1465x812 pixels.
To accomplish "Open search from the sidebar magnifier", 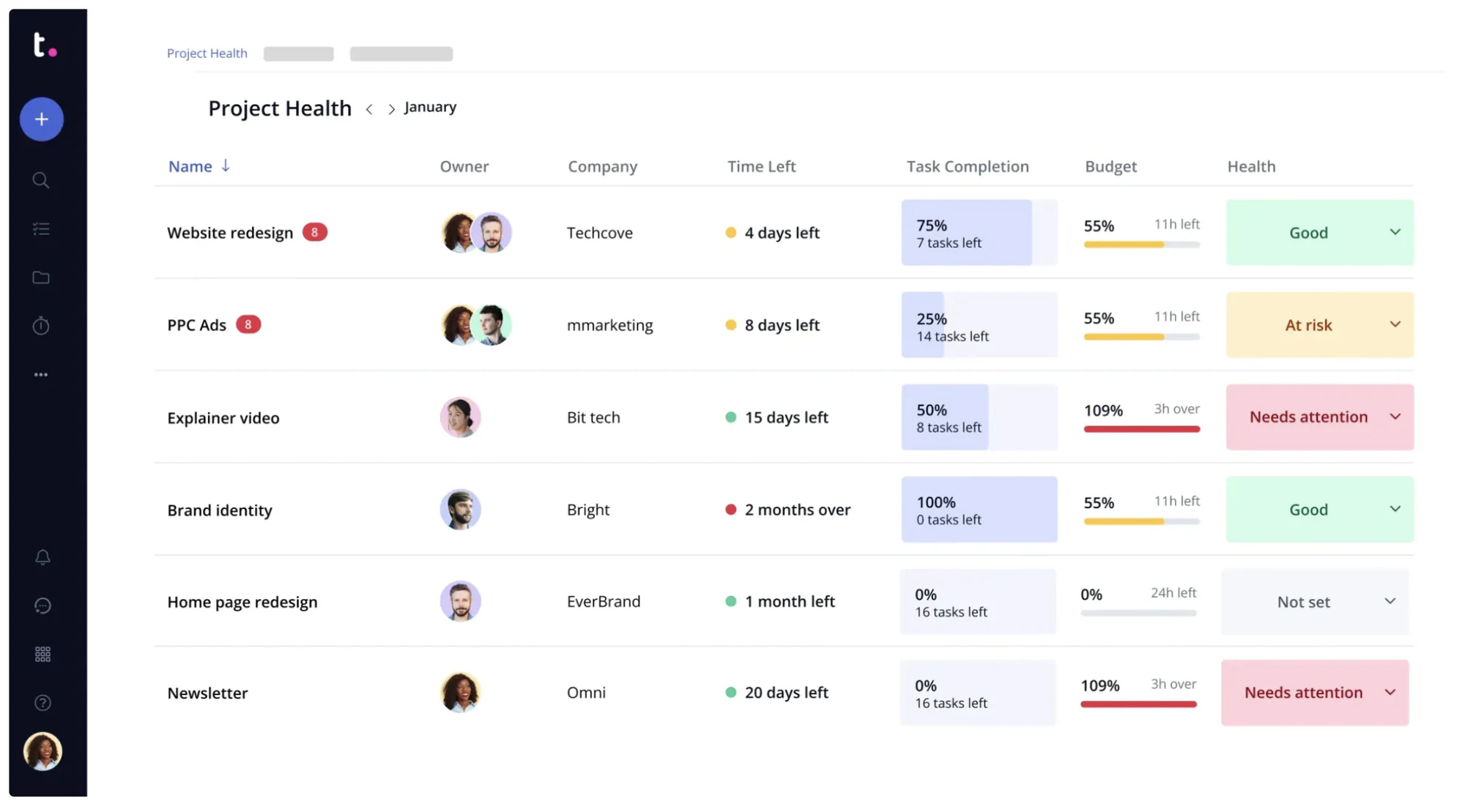I will tap(41, 180).
